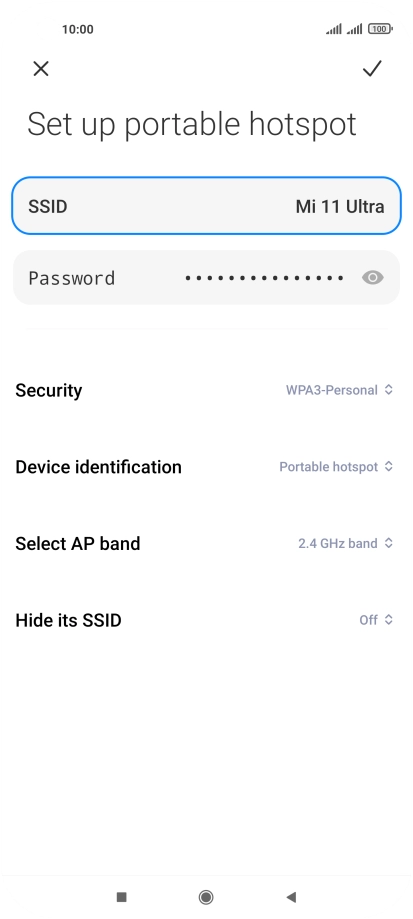
Task: Open the WPA3-Personal security dropdown
Action: click(x=339, y=390)
